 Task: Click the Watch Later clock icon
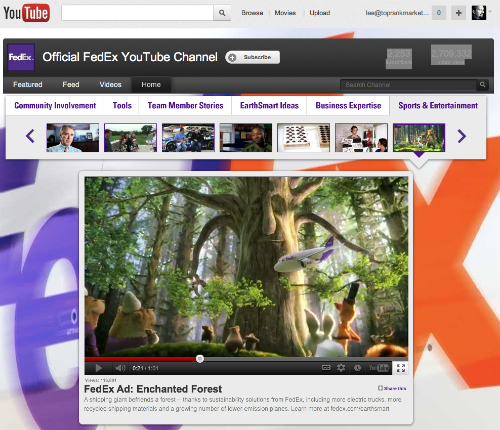tap(357, 368)
